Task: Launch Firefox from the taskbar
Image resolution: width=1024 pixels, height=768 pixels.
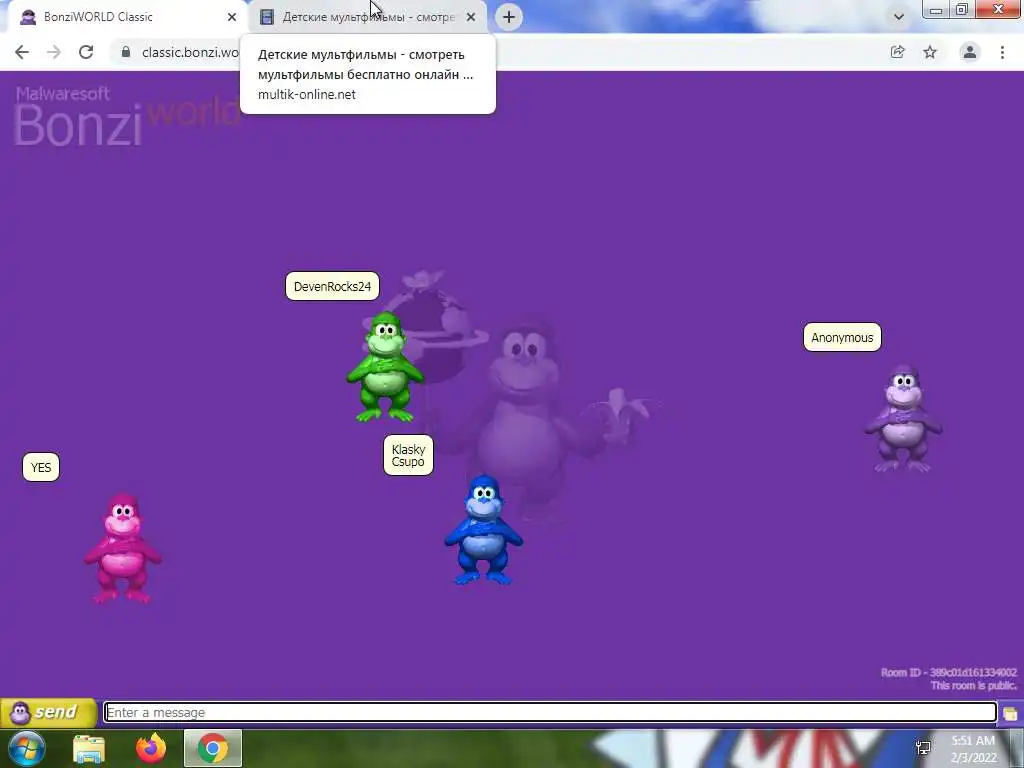Action: pos(151,748)
